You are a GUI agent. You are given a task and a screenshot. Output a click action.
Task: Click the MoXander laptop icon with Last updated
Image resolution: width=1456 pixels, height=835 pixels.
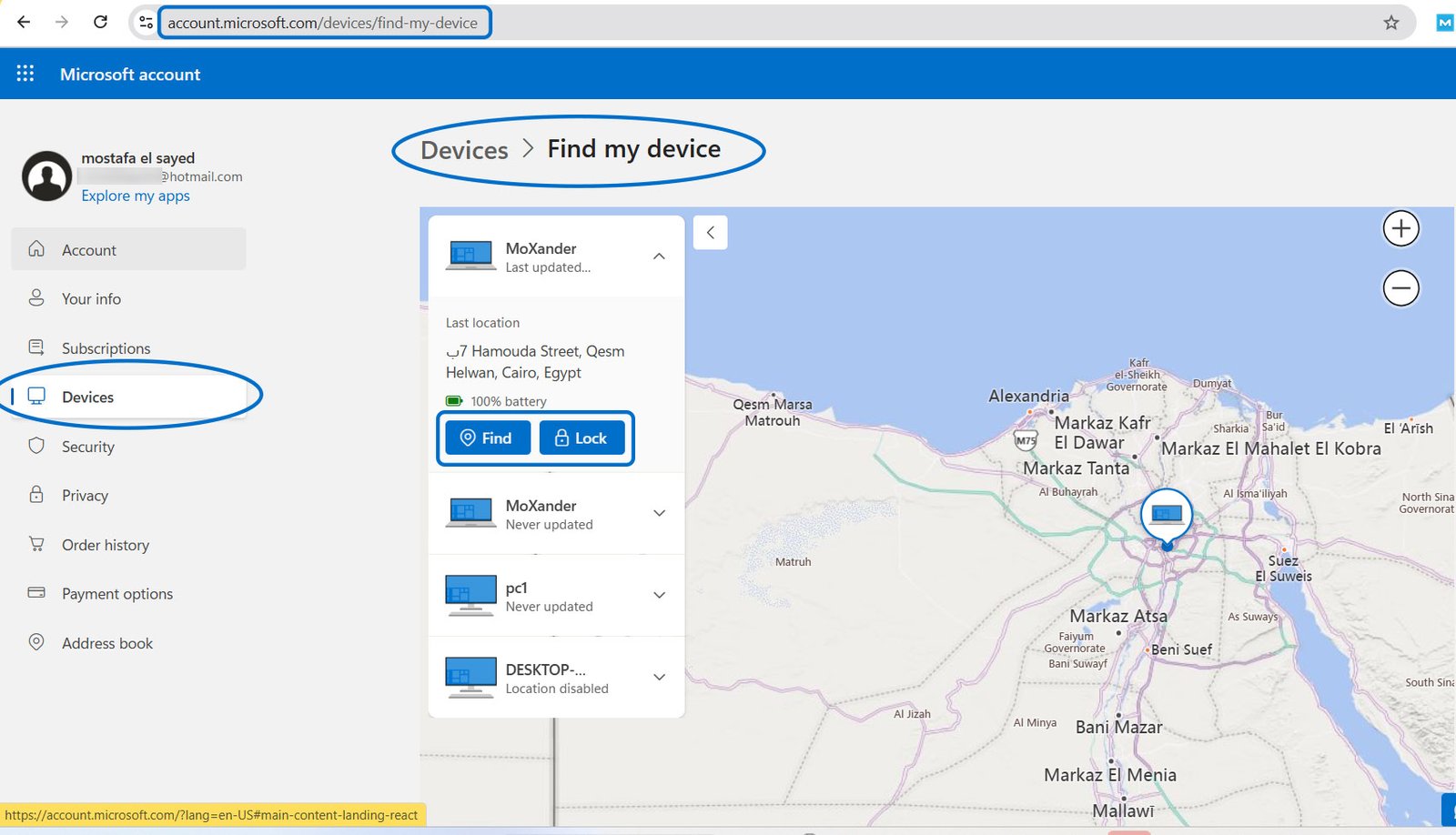tap(470, 257)
